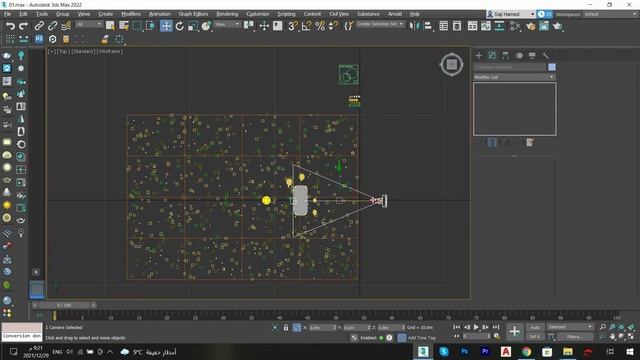This screenshot has height=360, width=640.
Task: Open Google Chrome from the taskbar
Action: (527, 351)
